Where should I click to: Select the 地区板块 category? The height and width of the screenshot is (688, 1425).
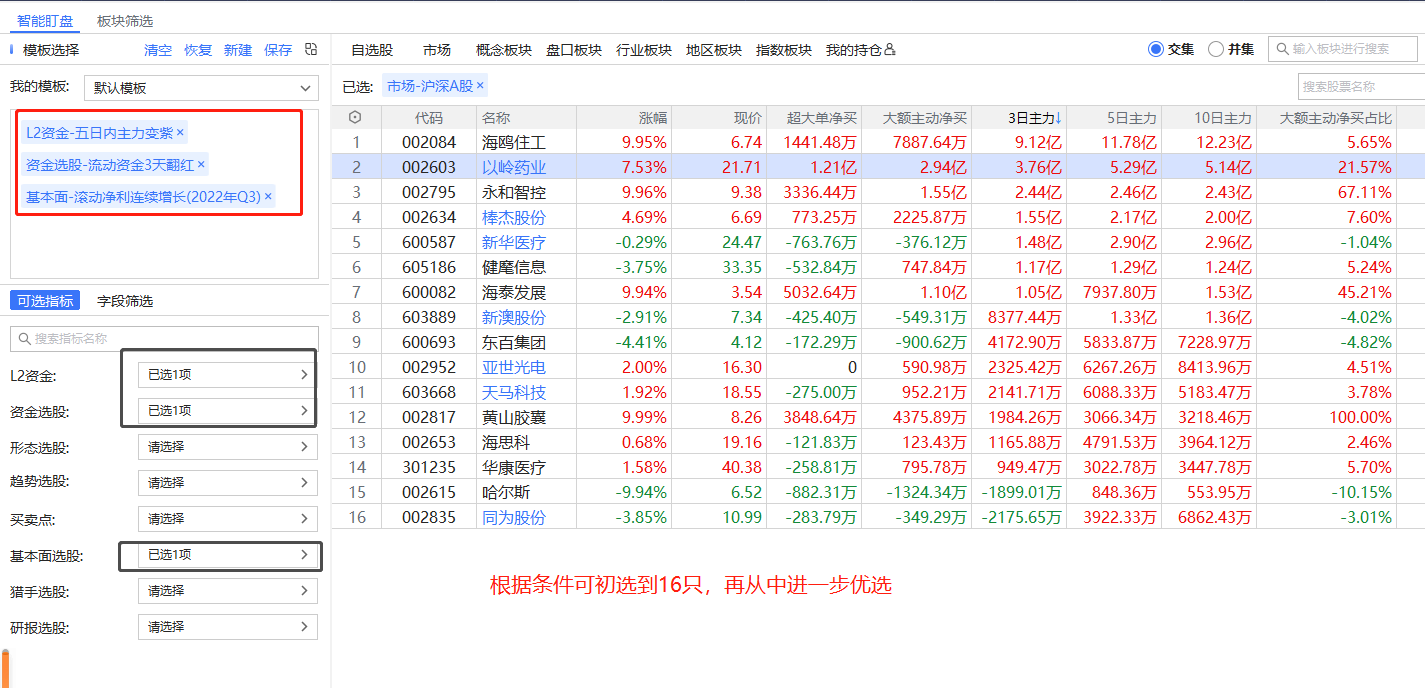(x=714, y=50)
